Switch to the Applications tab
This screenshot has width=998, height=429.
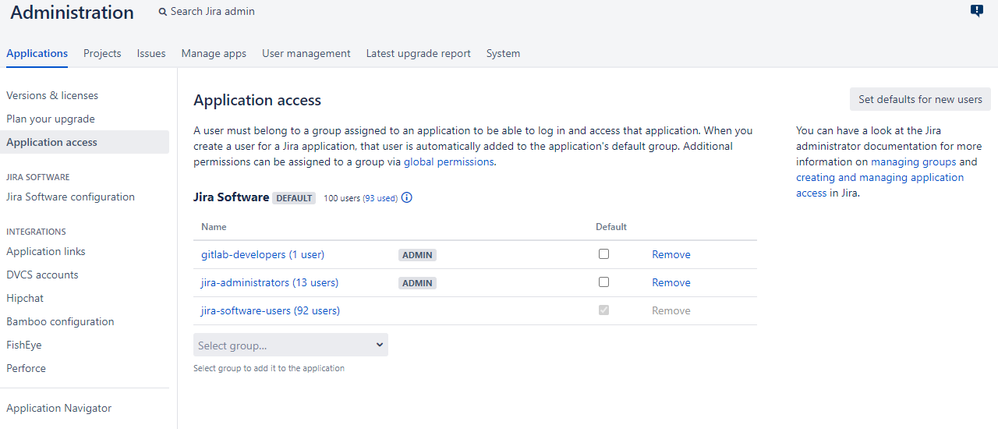[x=37, y=53]
